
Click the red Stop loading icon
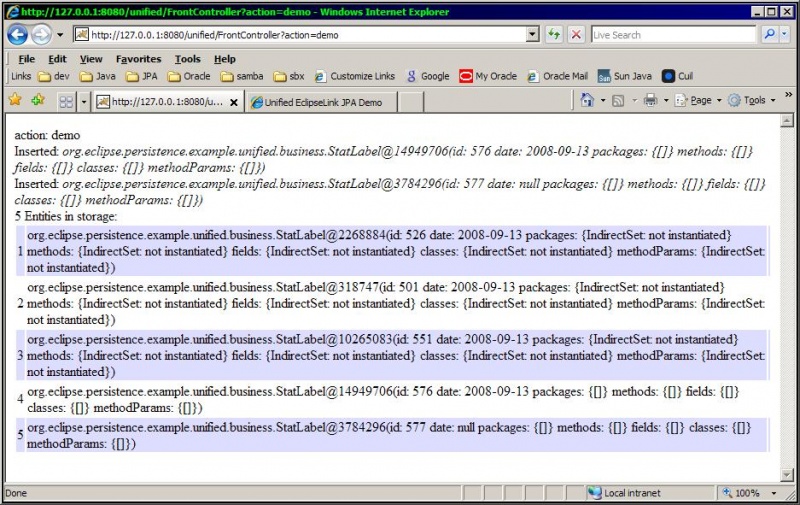(x=576, y=35)
